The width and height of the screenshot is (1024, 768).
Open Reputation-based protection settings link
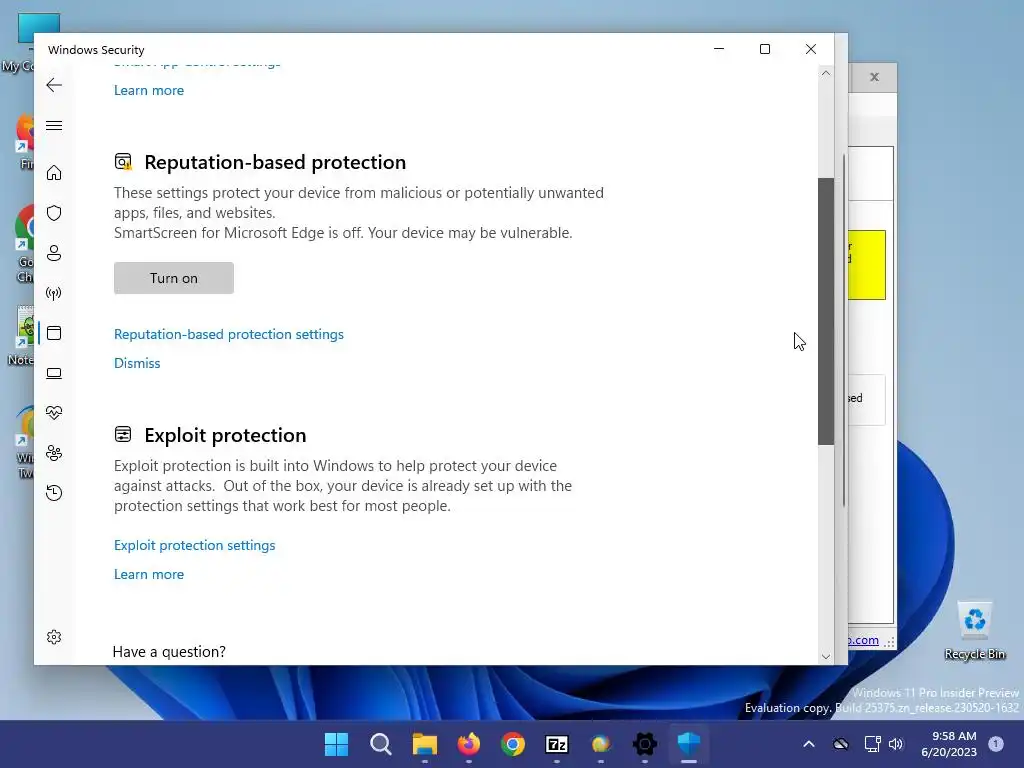pos(229,334)
